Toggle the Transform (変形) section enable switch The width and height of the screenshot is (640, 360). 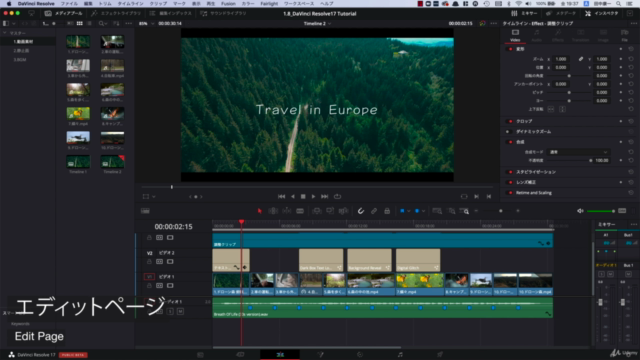point(510,49)
